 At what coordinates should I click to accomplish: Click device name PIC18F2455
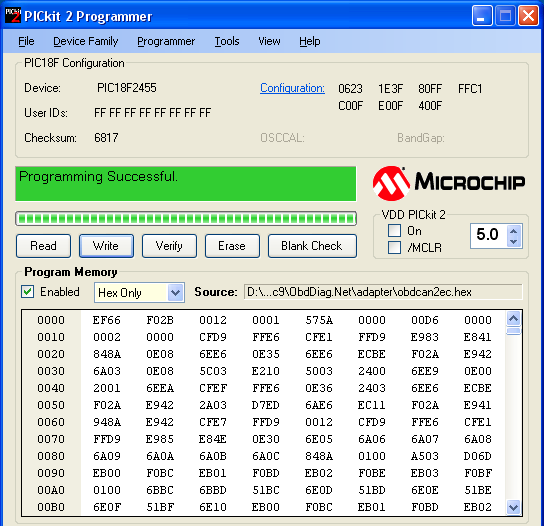point(127,88)
